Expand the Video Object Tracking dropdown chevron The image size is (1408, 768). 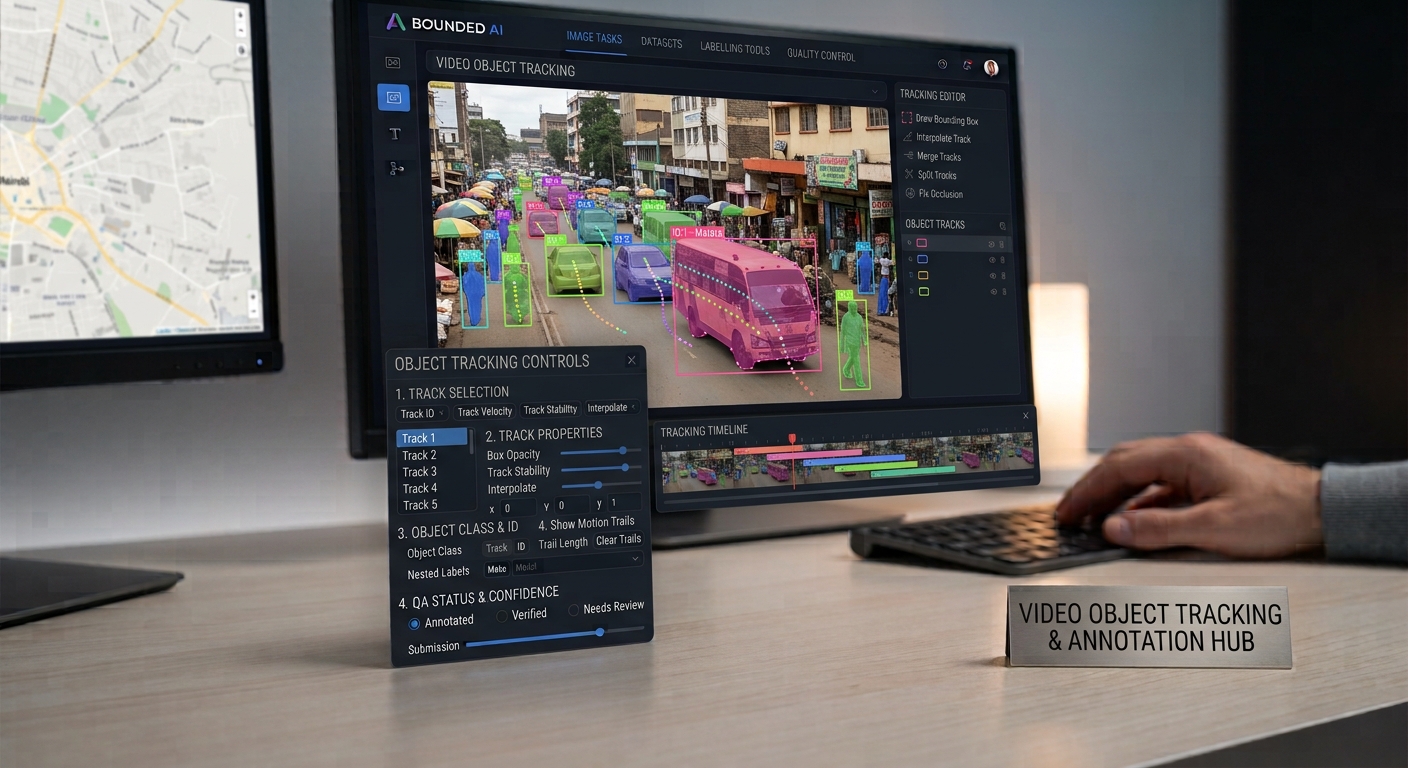click(x=875, y=91)
